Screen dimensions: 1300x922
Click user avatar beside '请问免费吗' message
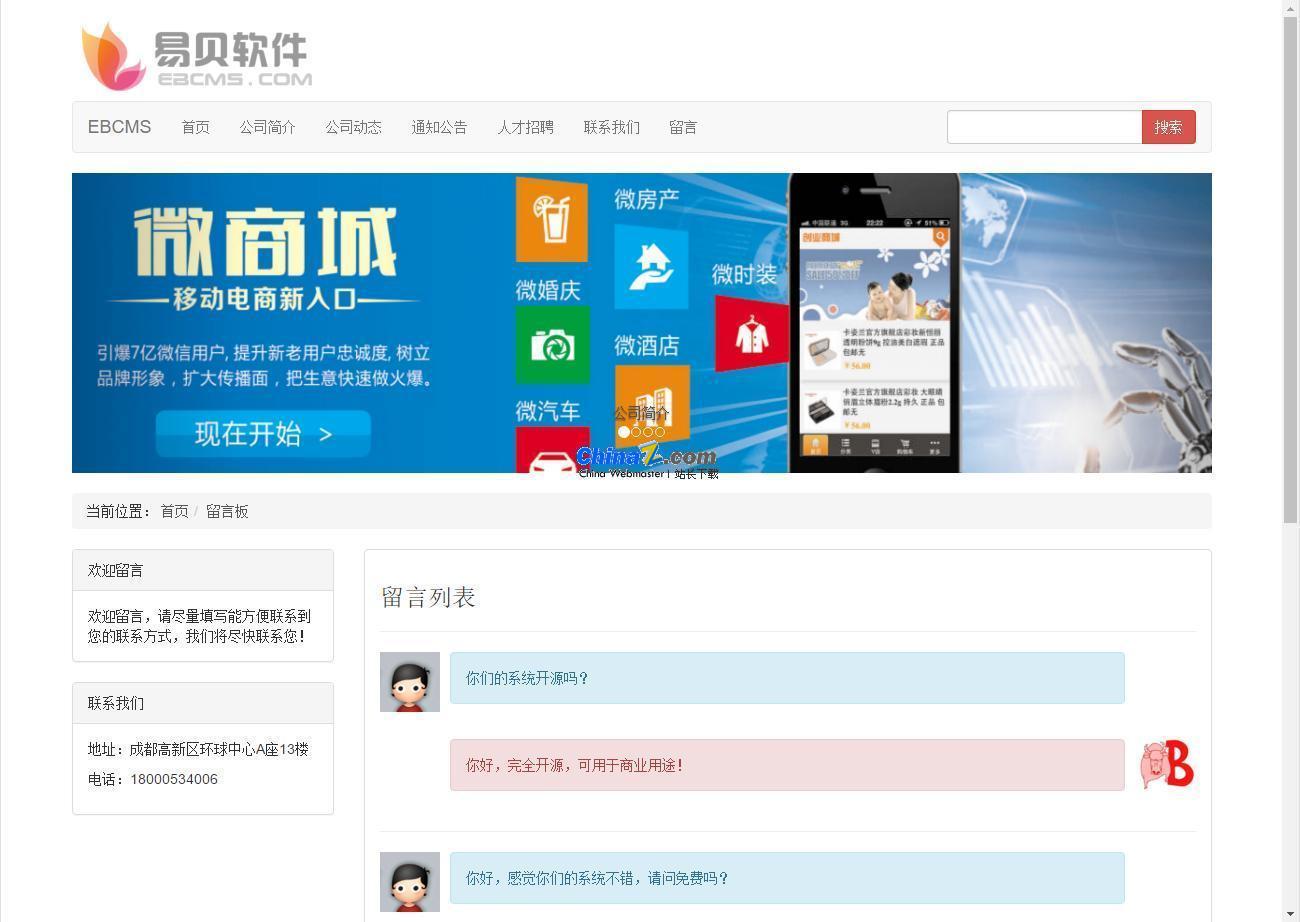409,882
